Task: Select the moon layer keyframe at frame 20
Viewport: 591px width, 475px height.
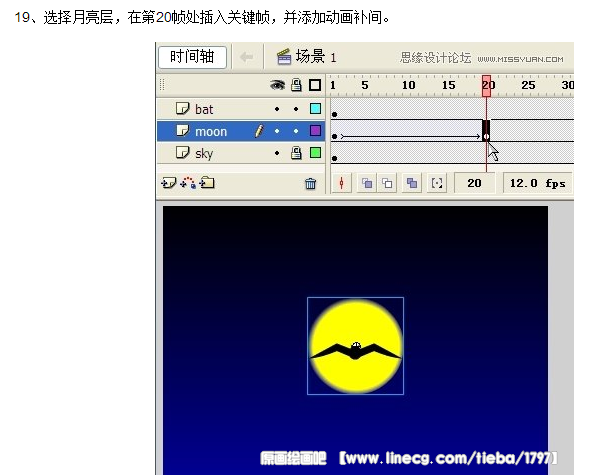Action: (x=486, y=131)
